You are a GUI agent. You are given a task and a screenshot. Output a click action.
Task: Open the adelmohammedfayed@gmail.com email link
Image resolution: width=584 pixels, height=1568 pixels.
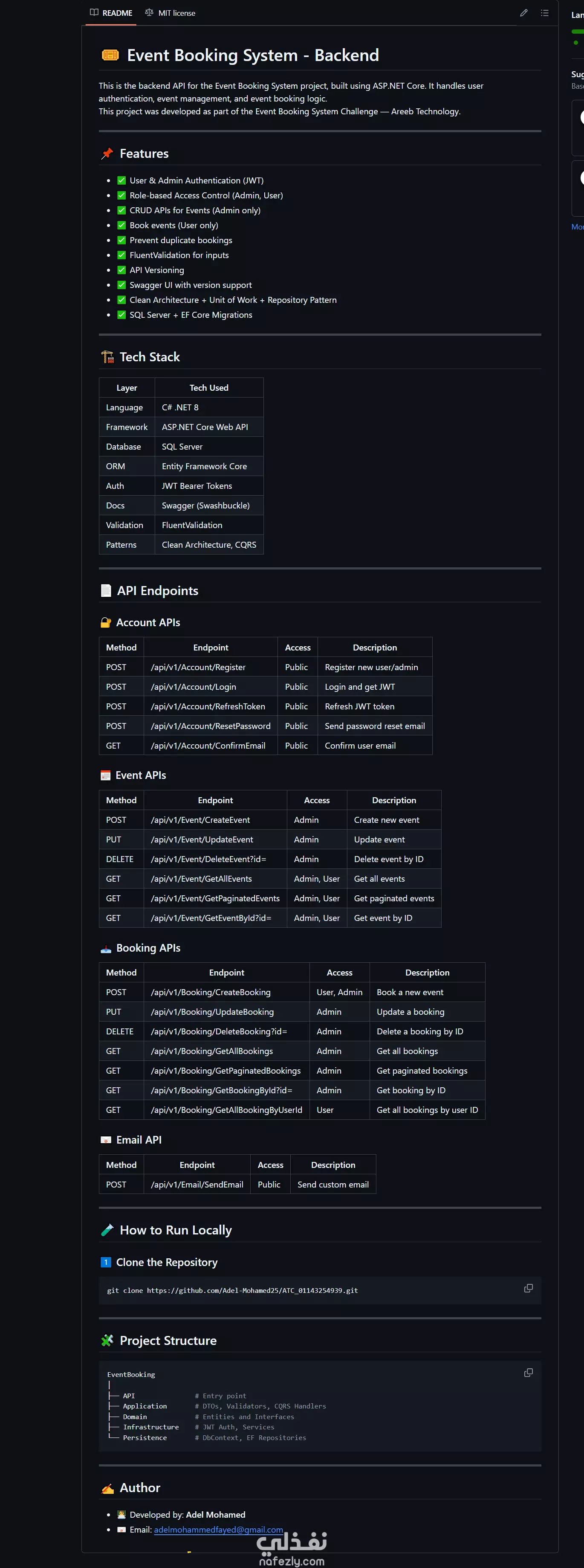click(x=218, y=1529)
